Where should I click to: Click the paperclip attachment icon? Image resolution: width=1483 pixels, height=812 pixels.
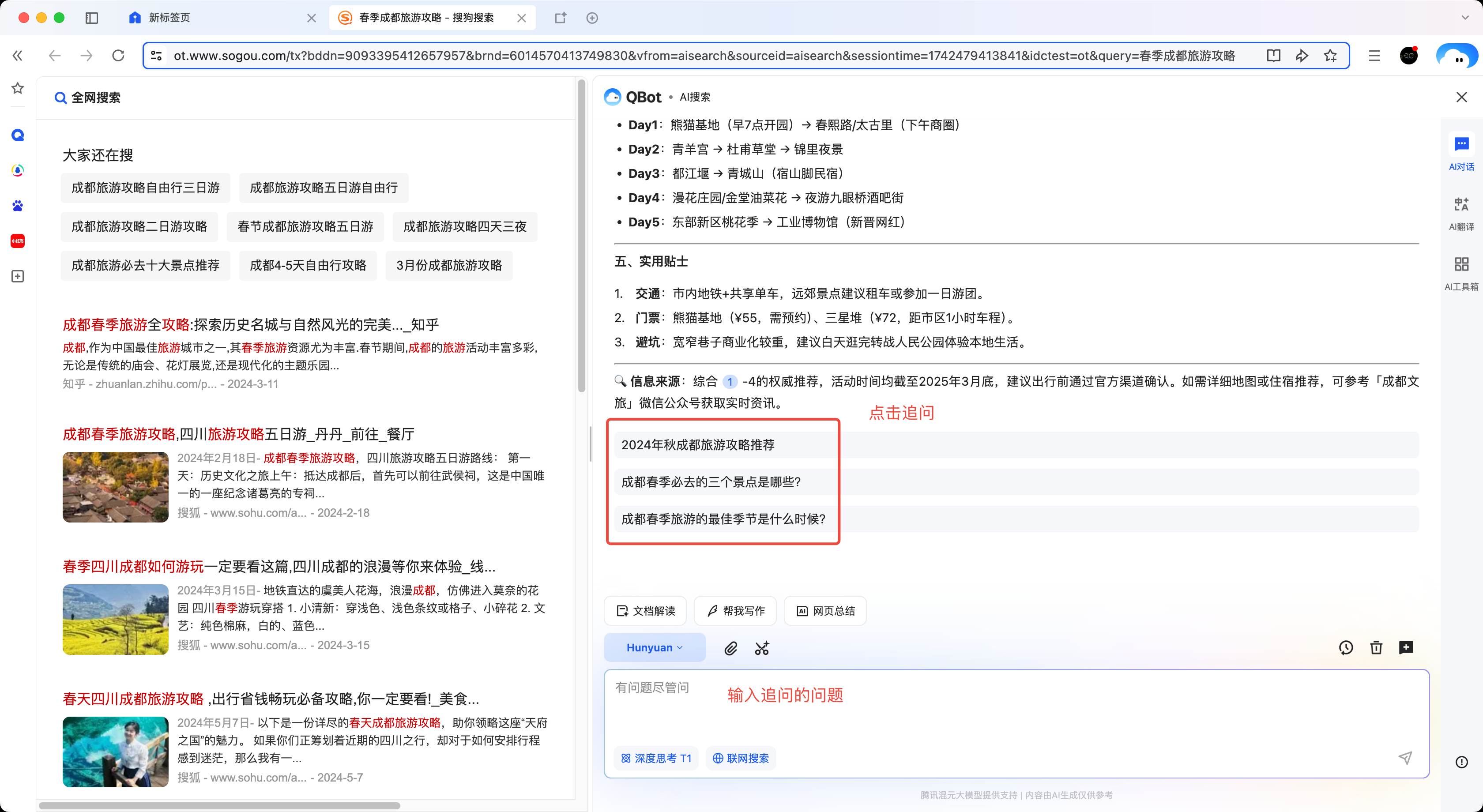click(730, 648)
